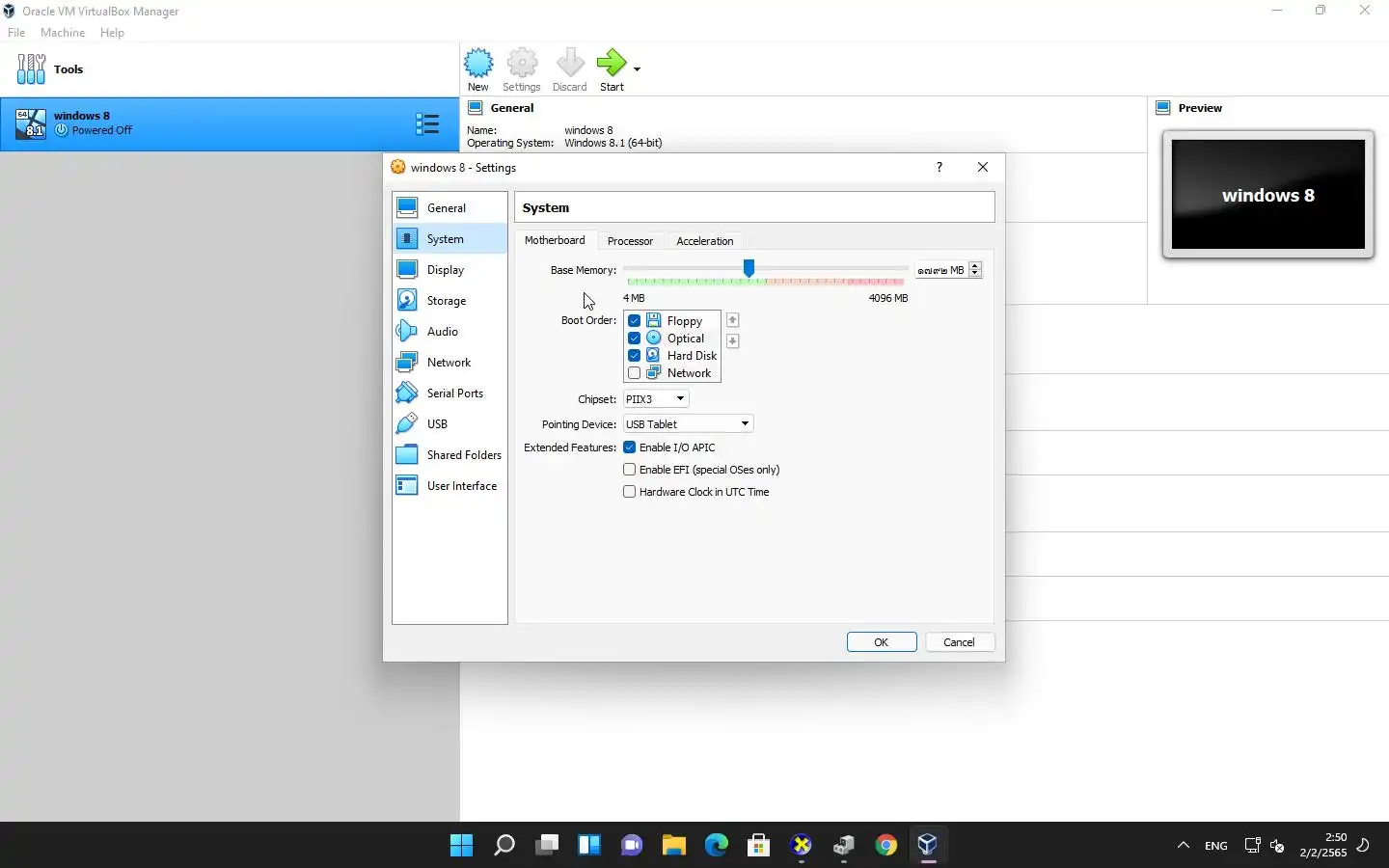Open the Chipset PIIX3 dropdown
Screen dimensions: 1389x868
point(656,399)
